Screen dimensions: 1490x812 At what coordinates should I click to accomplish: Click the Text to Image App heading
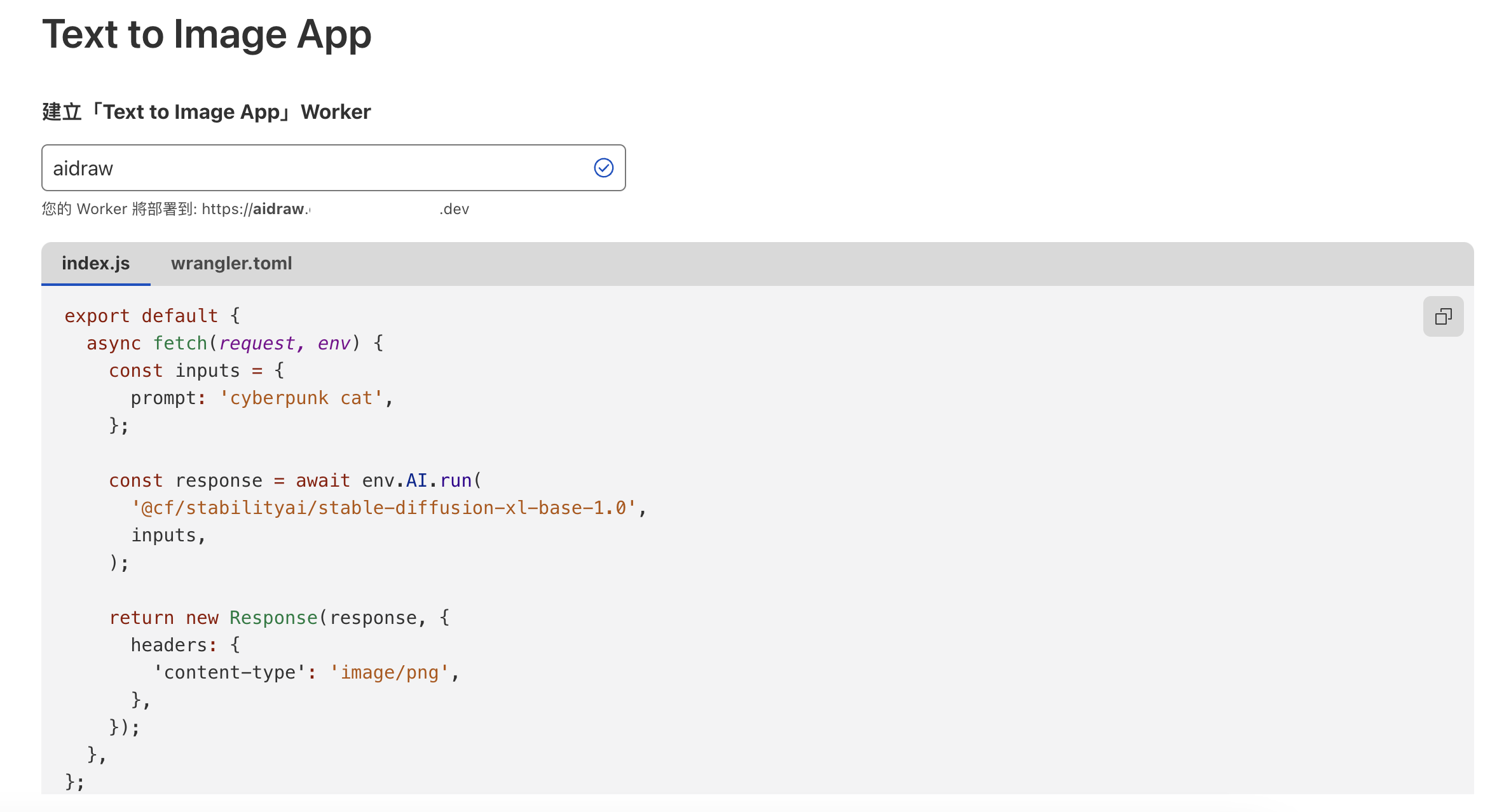point(207,34)
